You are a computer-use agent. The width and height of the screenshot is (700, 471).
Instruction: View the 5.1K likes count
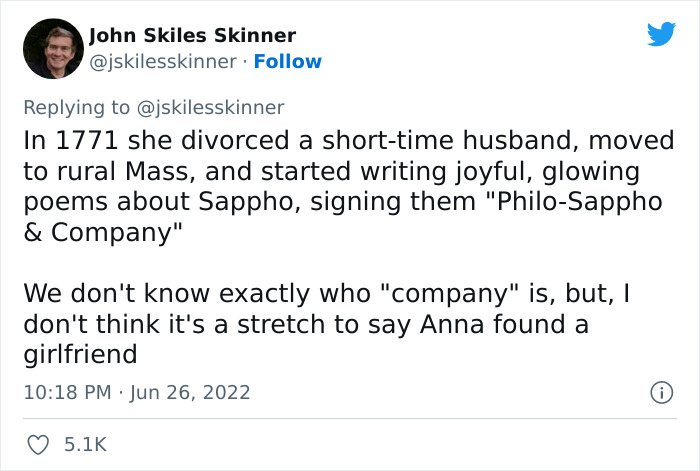[85, 443]
